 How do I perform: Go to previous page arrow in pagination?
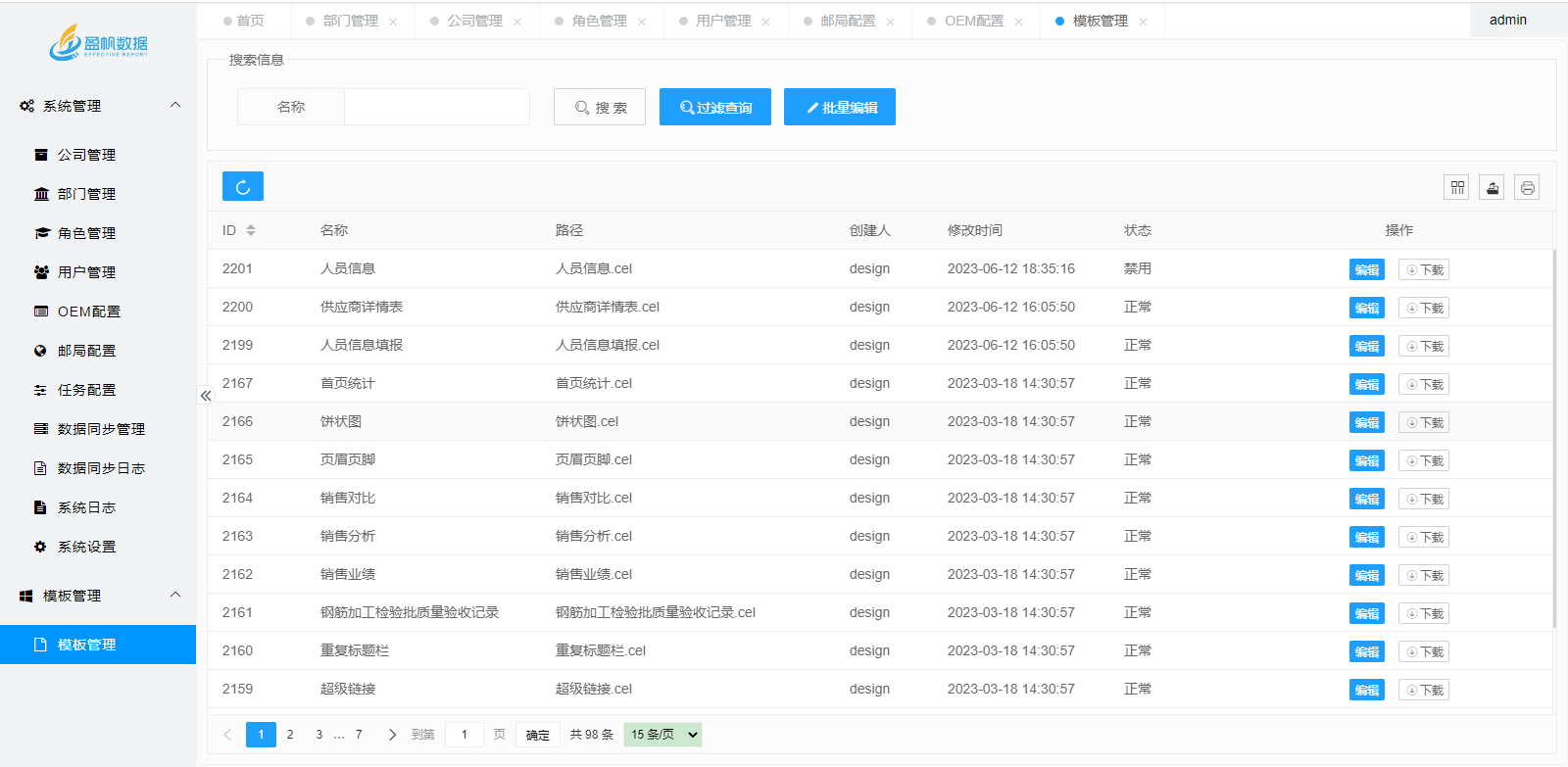point(227,735)
